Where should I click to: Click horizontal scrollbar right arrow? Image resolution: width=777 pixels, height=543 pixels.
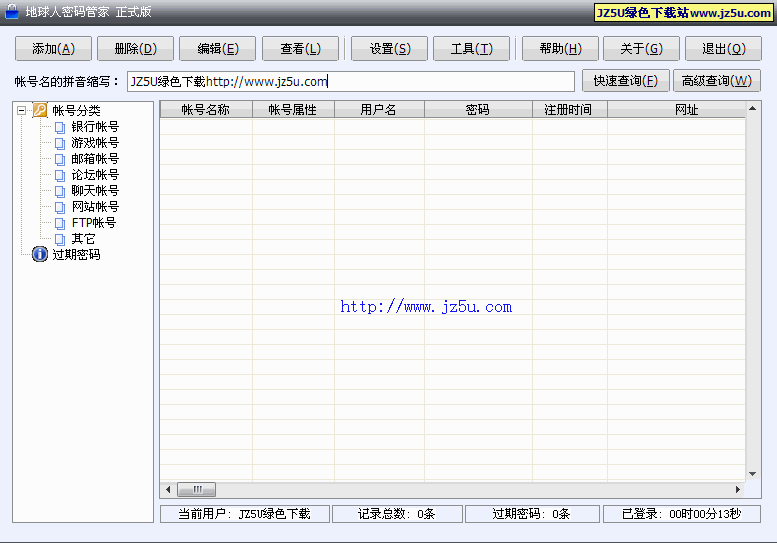738,489
